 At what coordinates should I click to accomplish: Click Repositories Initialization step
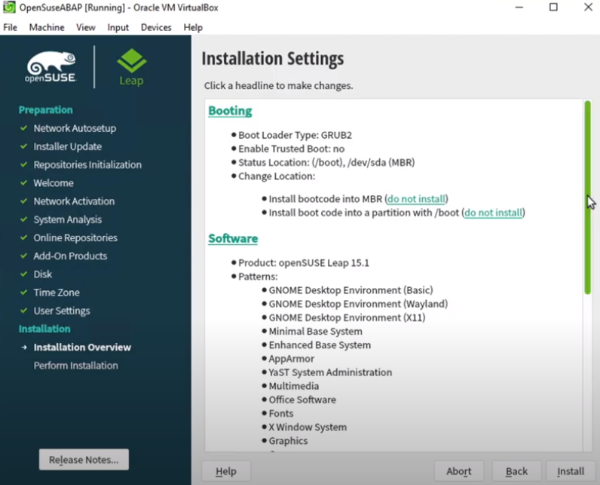tap(88, 165)
